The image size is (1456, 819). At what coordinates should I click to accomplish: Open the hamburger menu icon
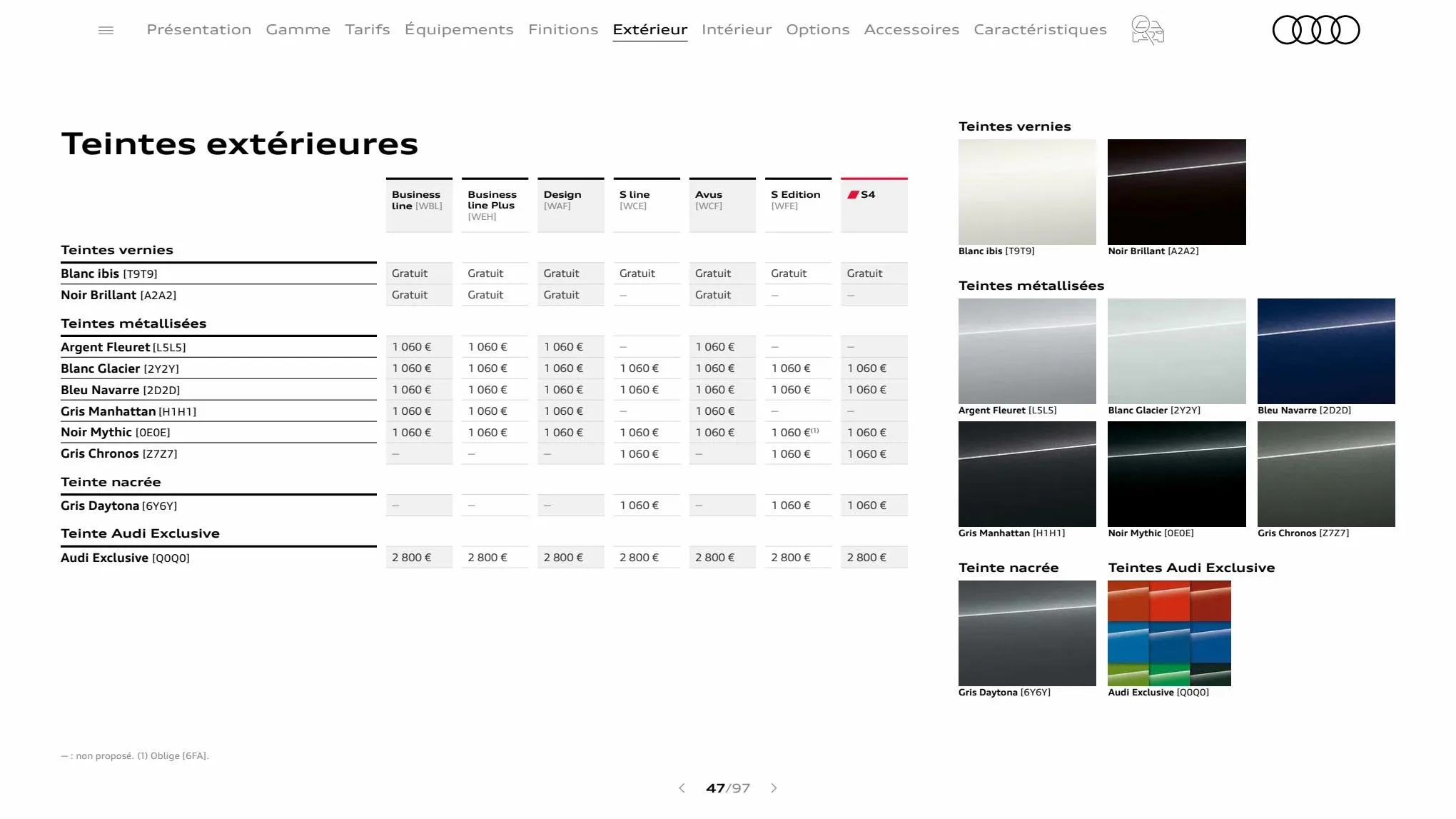(106, 30)
